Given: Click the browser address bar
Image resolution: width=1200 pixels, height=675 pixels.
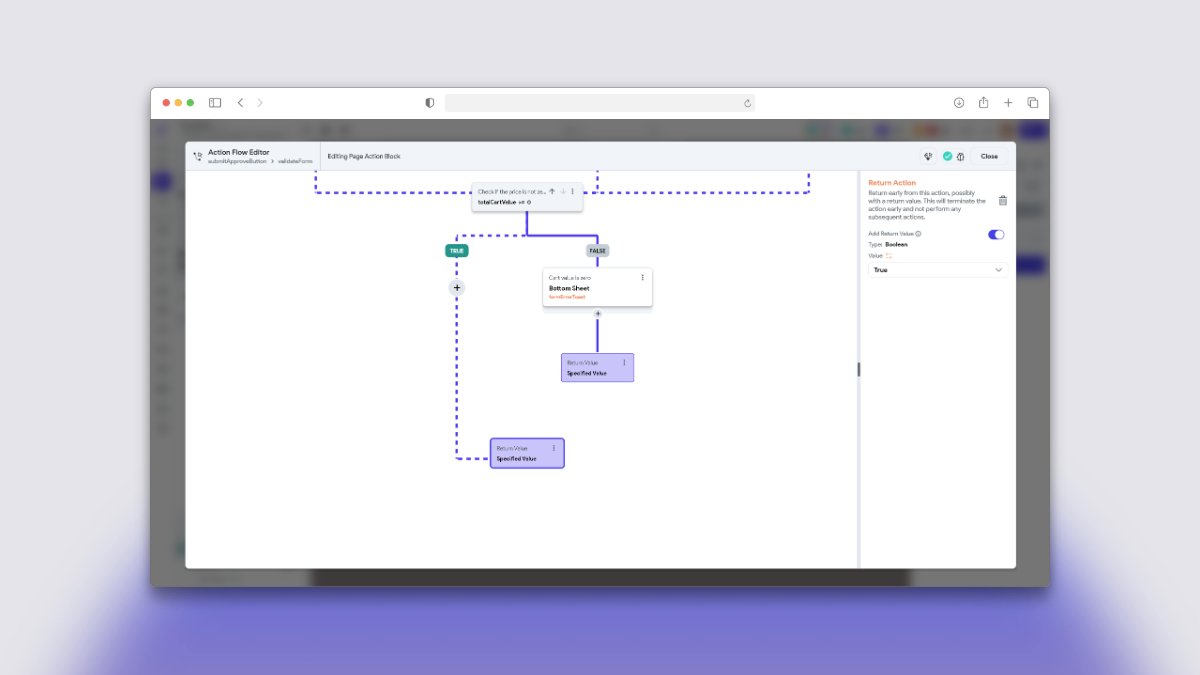Looking at the screenshot, I should 600,102.
